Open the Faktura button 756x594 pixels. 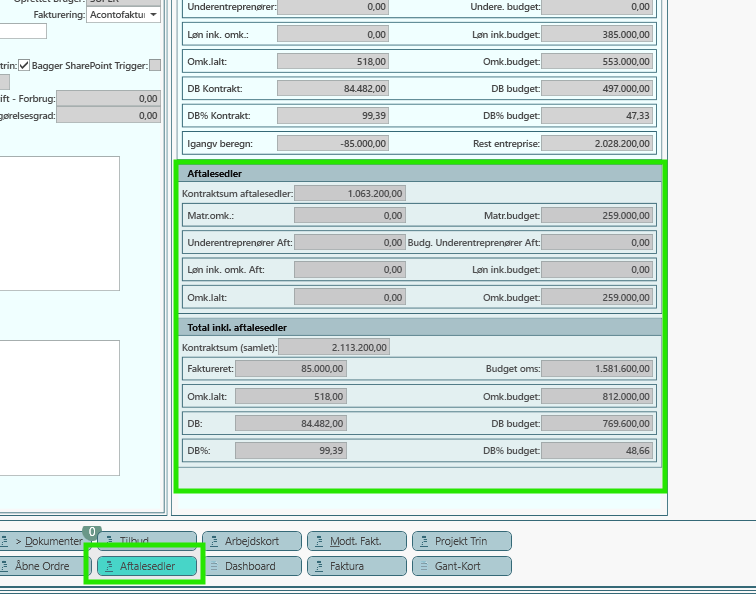[357, 566]
